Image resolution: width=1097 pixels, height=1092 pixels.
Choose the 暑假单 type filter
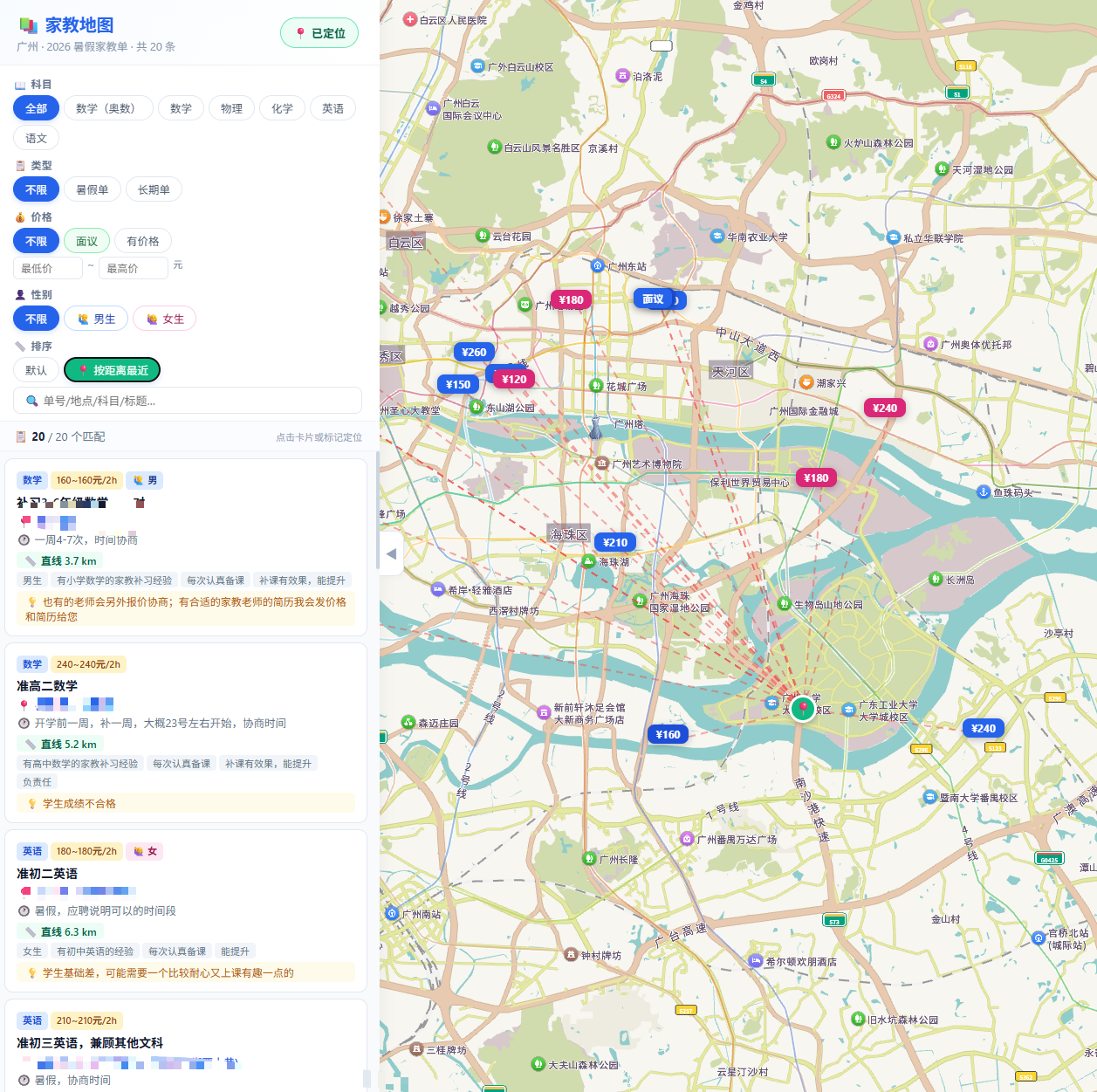[x=93, y=189]
